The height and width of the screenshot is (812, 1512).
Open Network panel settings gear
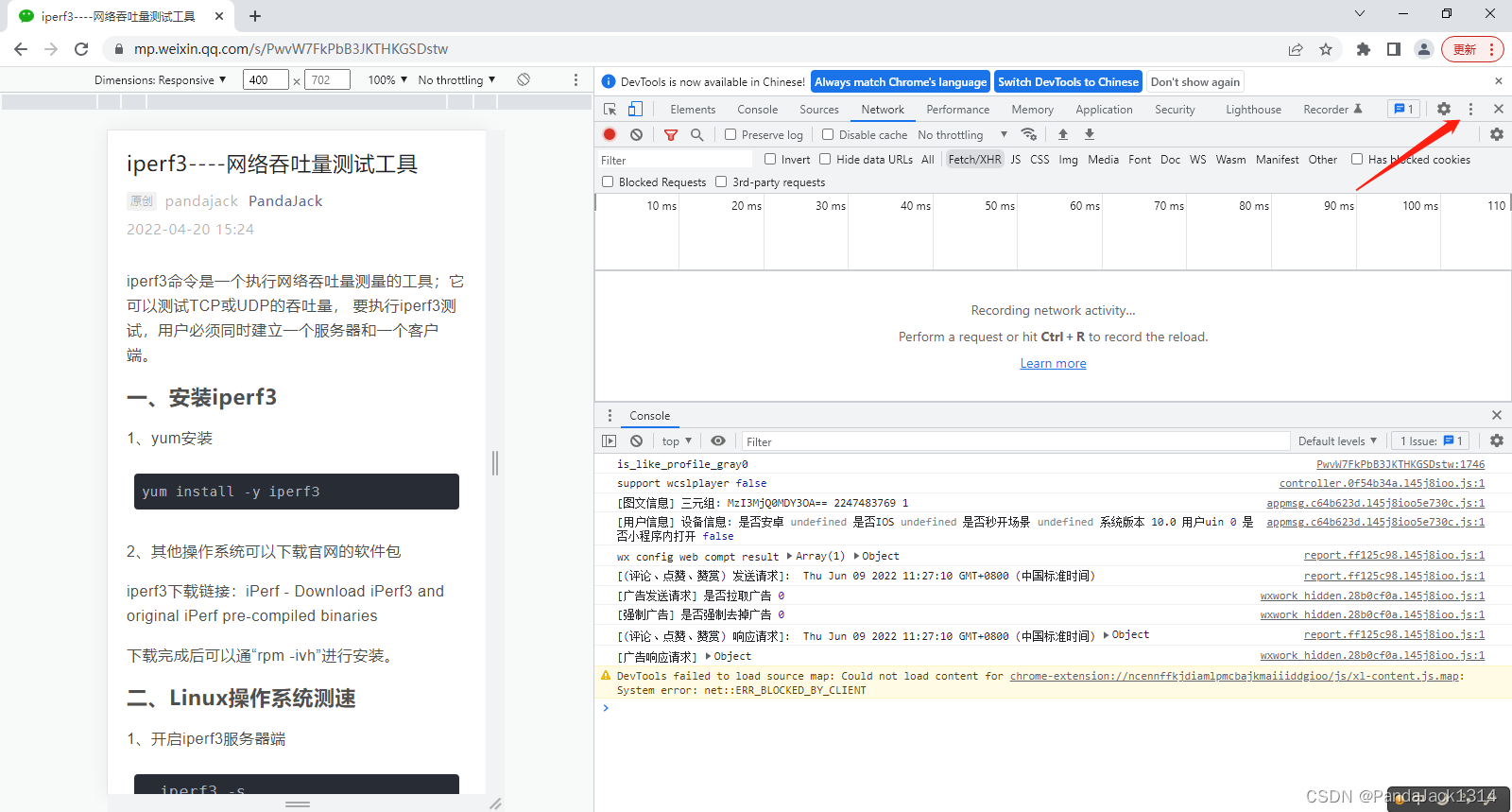click(1497, 135)
